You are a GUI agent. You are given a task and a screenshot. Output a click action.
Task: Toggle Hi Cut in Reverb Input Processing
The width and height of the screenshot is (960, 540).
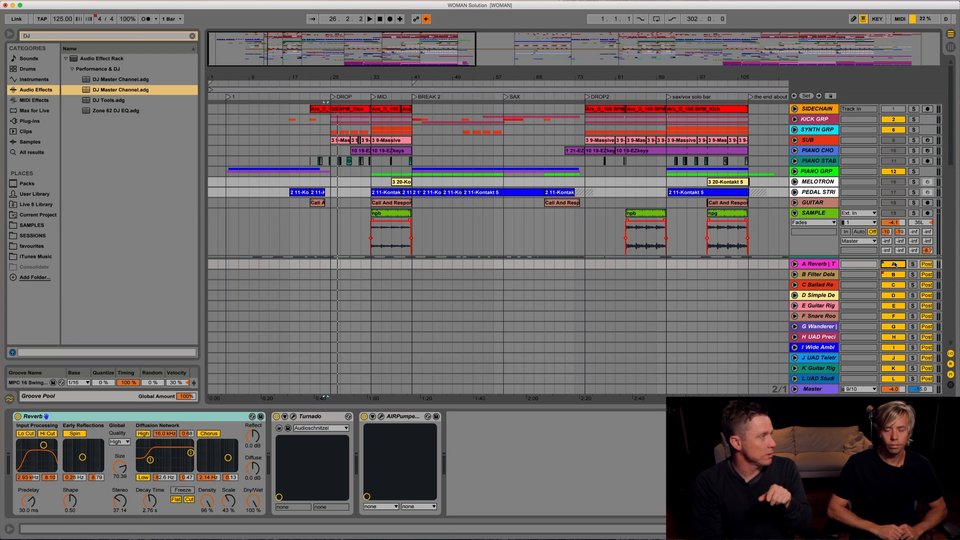[x=48, y=433]
